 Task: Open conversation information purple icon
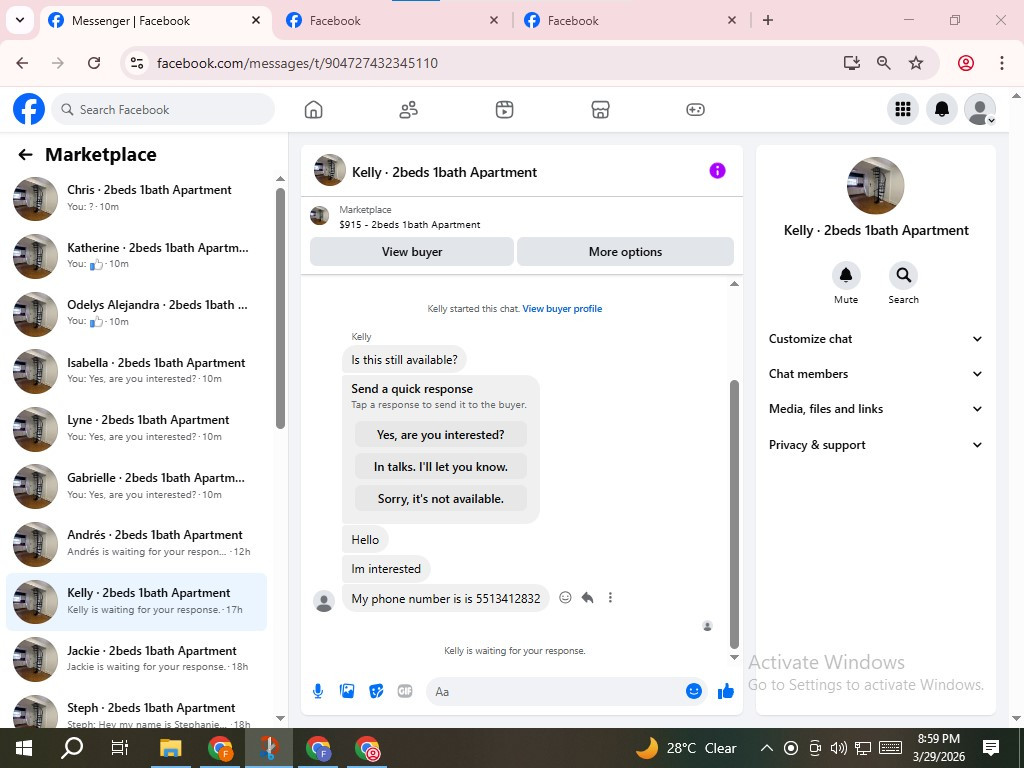[717, 170]
